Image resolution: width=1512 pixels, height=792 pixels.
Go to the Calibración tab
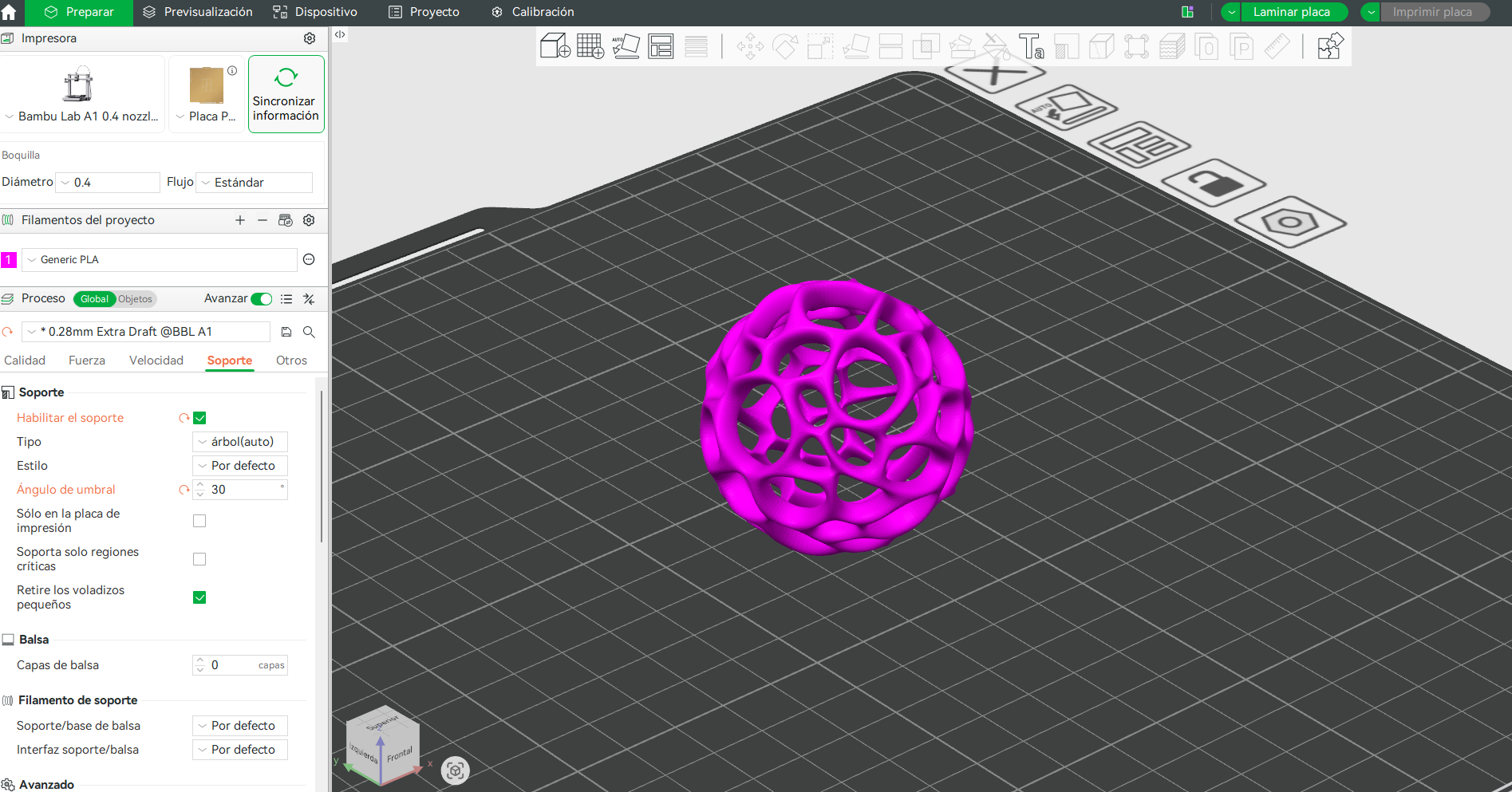(x=532, y=12)
